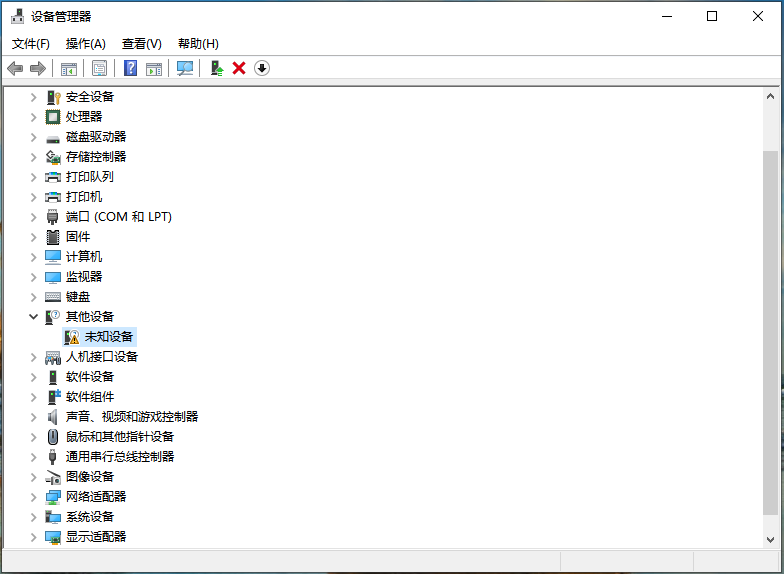Screen dimensions: 784x574
Task: Open the 操作(A) menu
Action: [86, 44]
